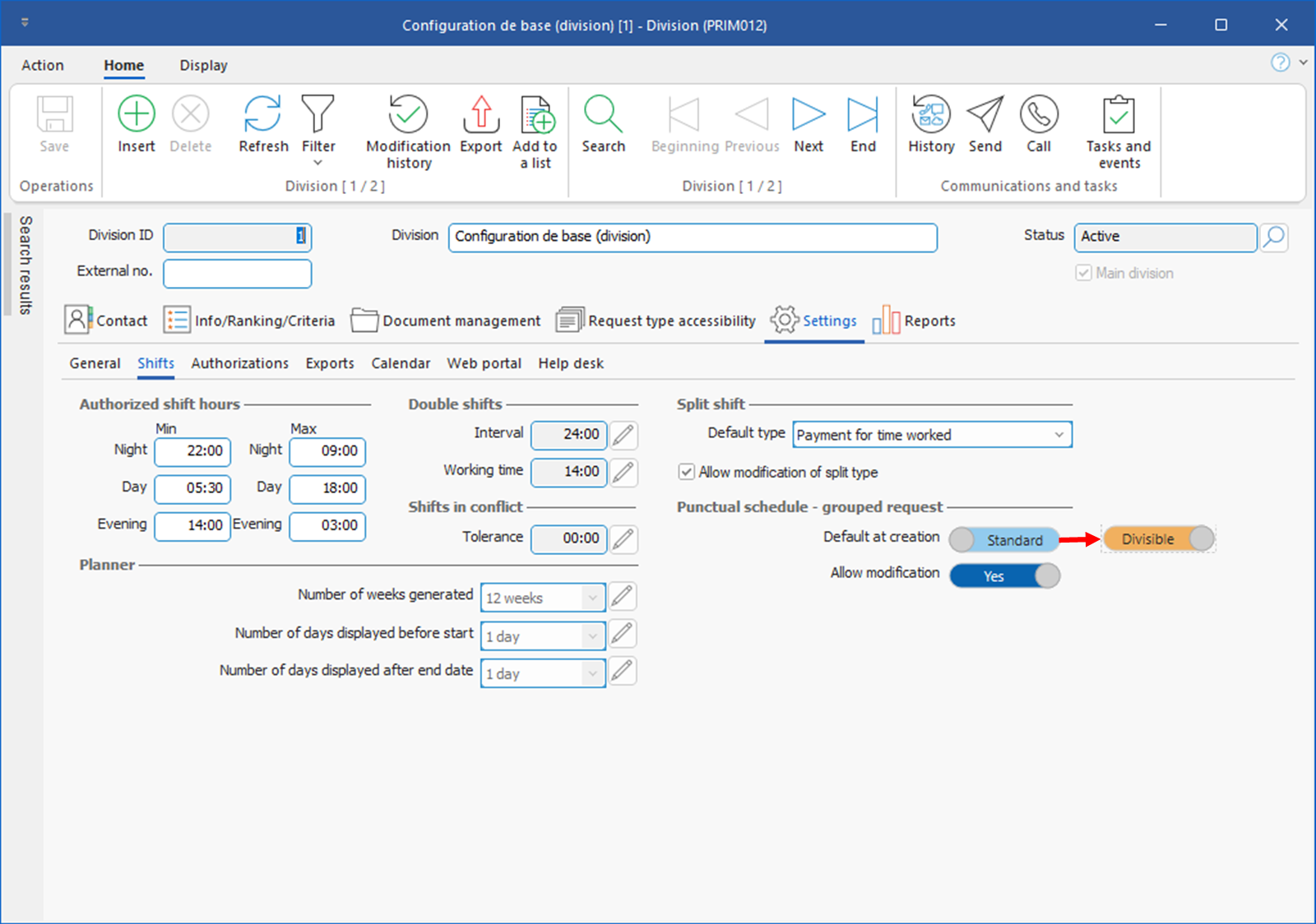
Task: Open the Modification history
Action: pos(408,114)
